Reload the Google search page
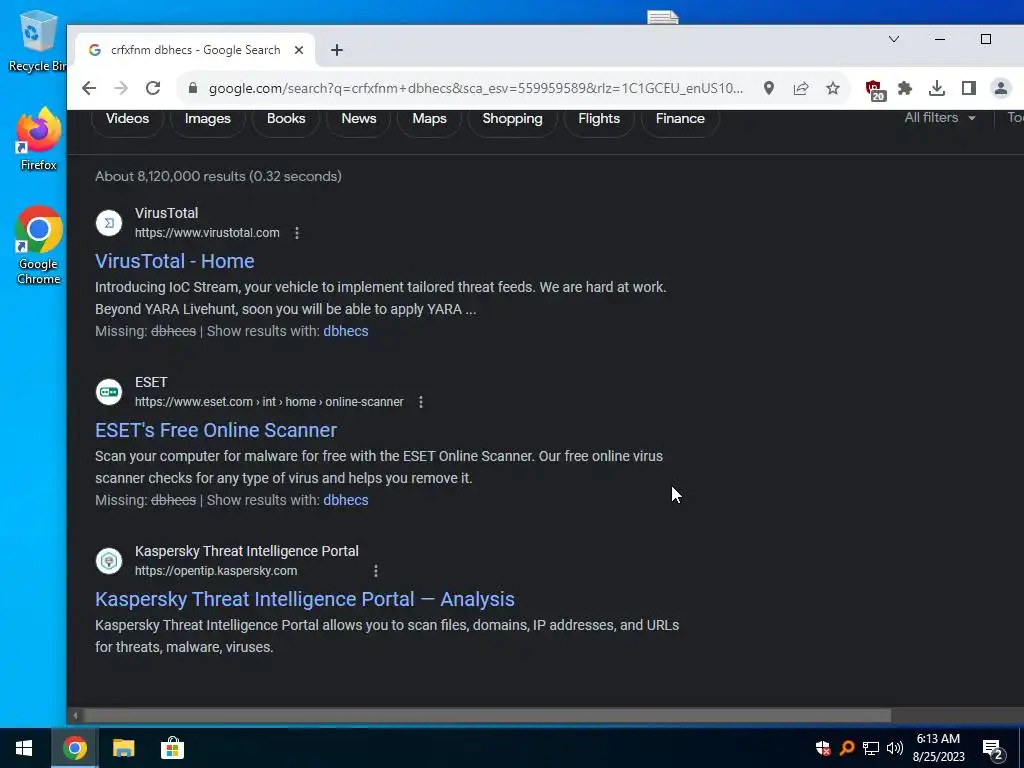The width and height of the screenshot is (1024, 768). click(x=153, y=88)
